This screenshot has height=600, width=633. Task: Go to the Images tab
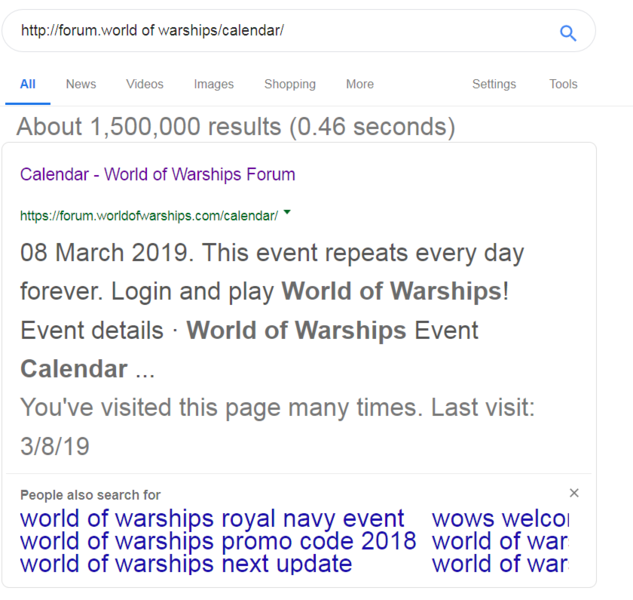click(213, 84)
